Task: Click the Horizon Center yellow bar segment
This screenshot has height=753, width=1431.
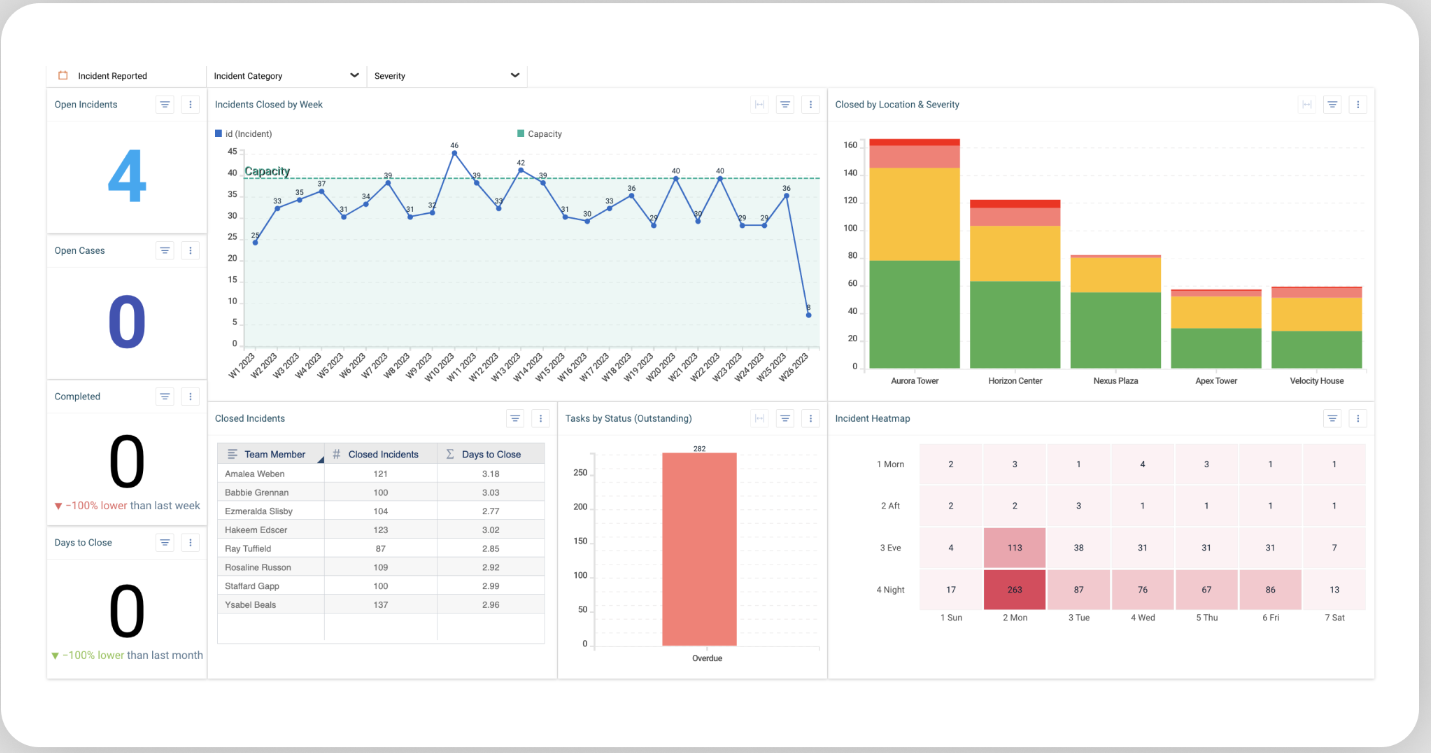Action: [x=1015, y=254]
